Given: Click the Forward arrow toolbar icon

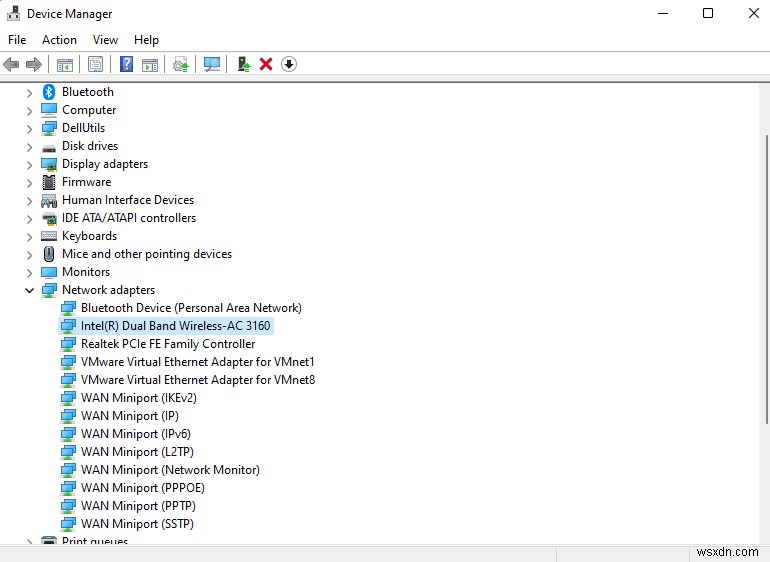Looking at the screenshot, I should 33,64.
